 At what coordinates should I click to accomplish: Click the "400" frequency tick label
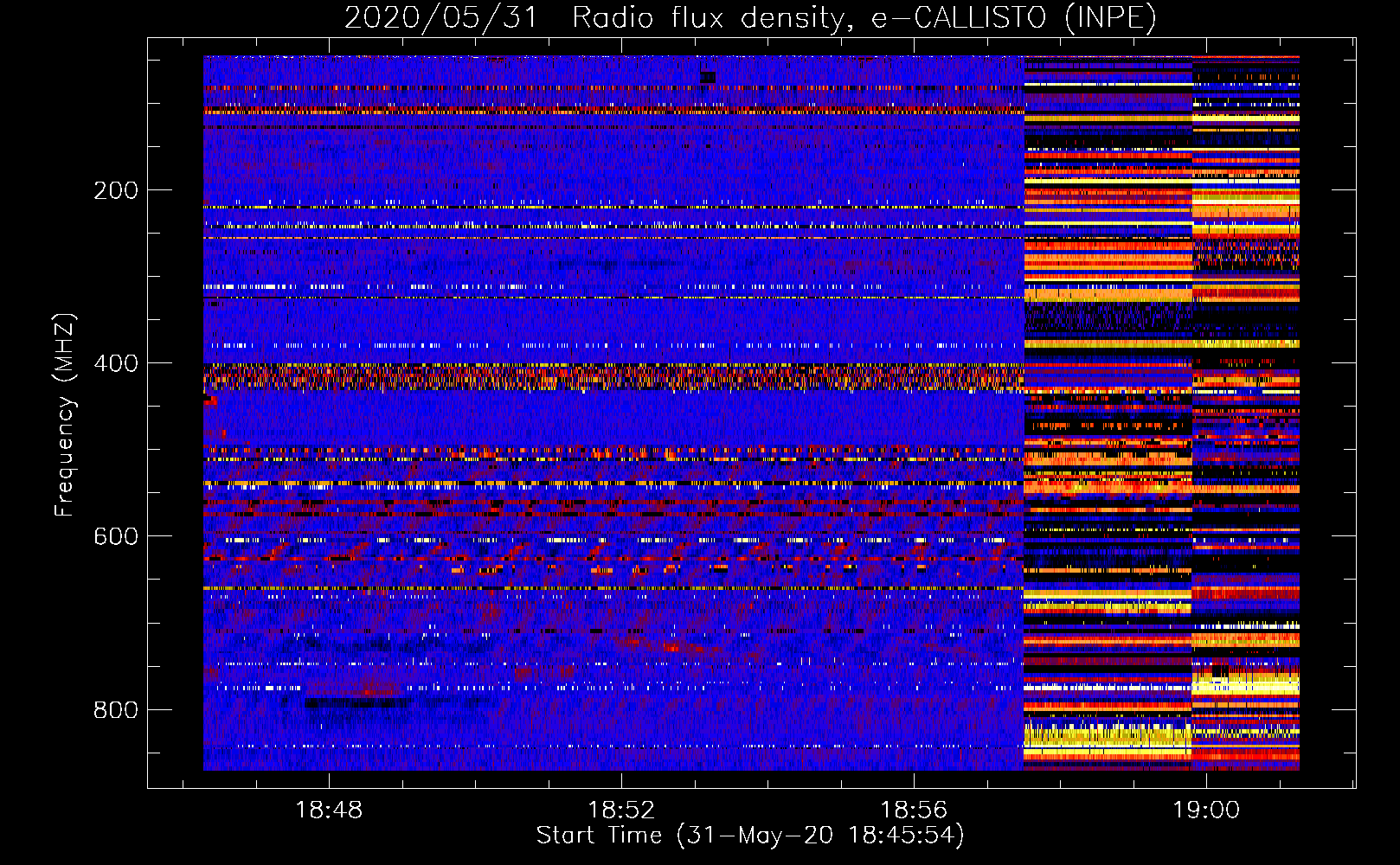click(115, 363)
